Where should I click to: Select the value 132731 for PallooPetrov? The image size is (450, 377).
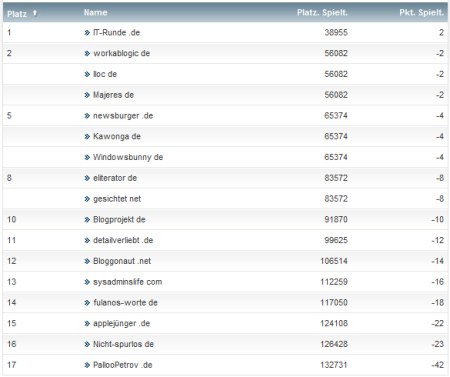(334, 365)
